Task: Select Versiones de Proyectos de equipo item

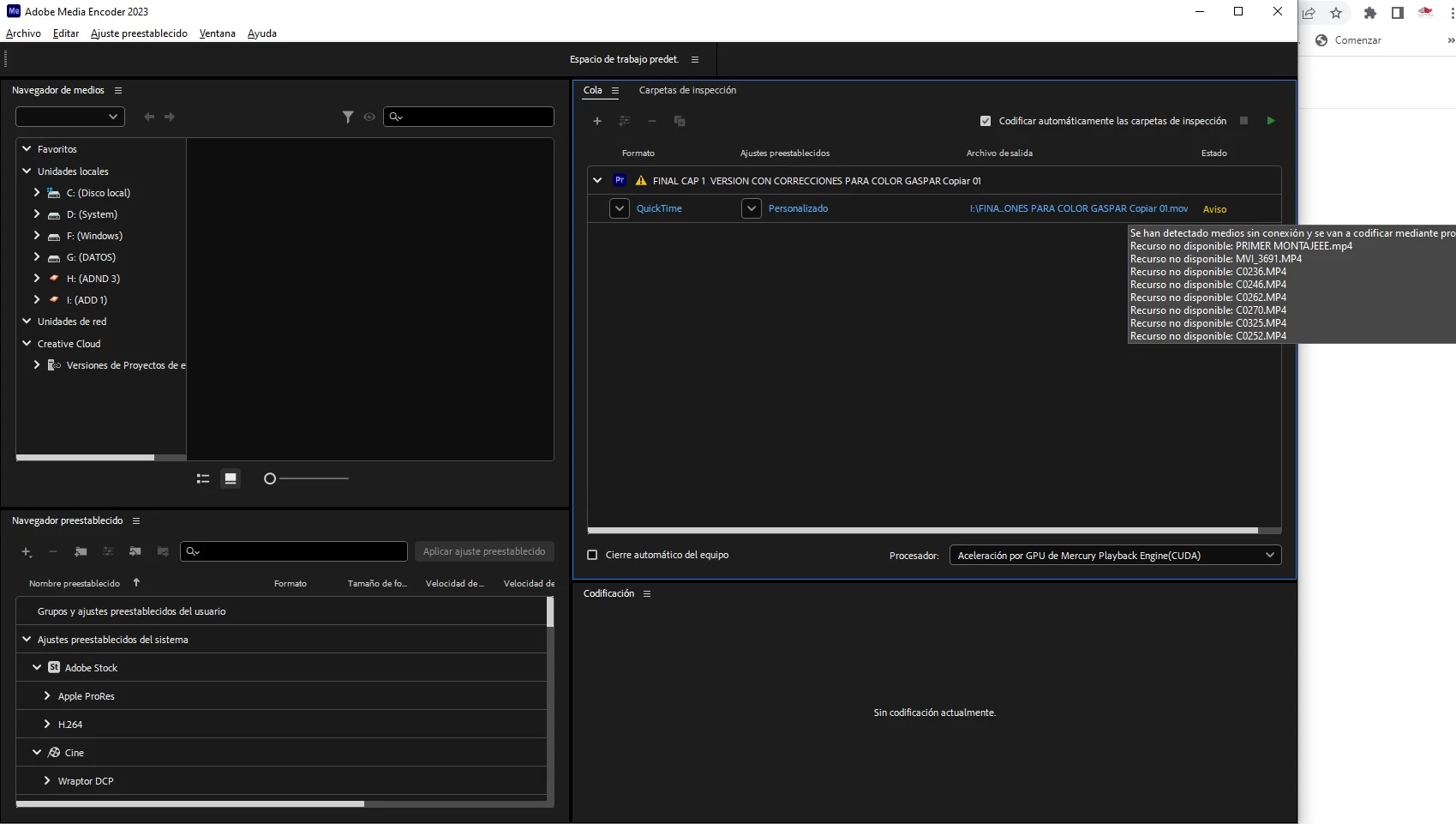Action: coord(126,365)
